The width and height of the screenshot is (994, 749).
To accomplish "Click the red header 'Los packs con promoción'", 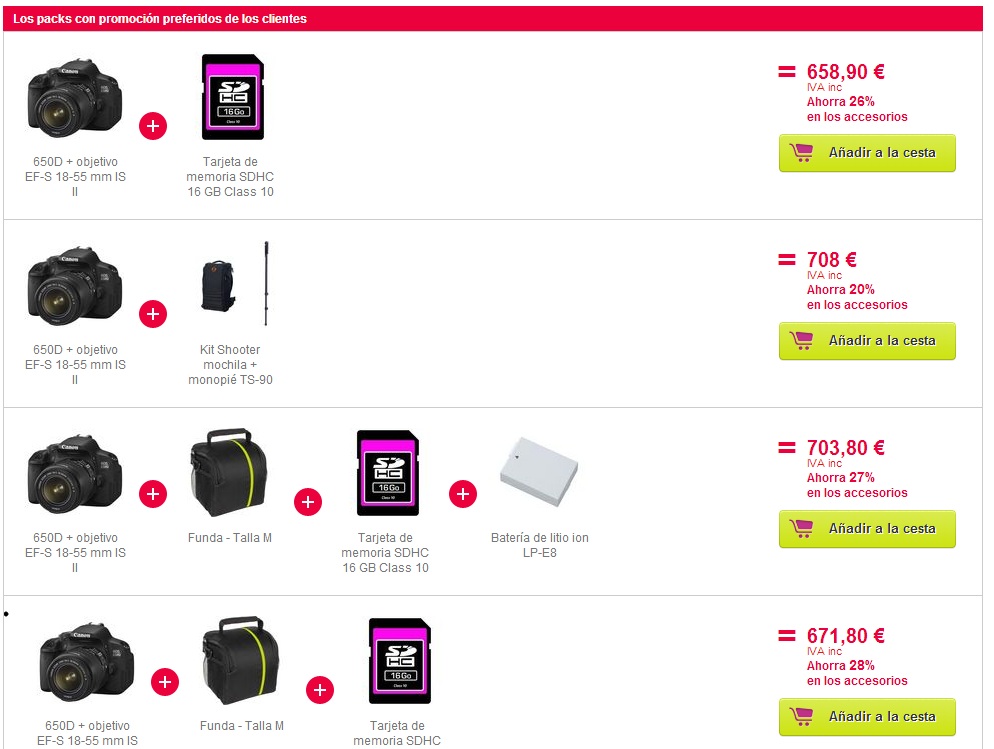I will [160, 19].
